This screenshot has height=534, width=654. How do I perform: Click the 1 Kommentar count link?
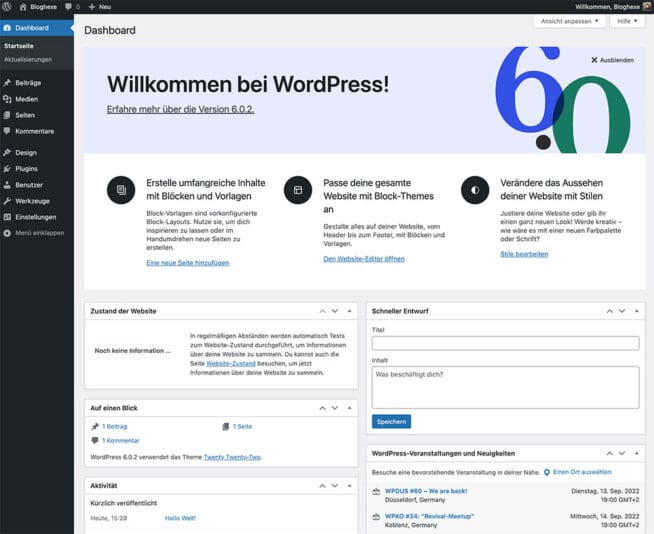[121, 441]
